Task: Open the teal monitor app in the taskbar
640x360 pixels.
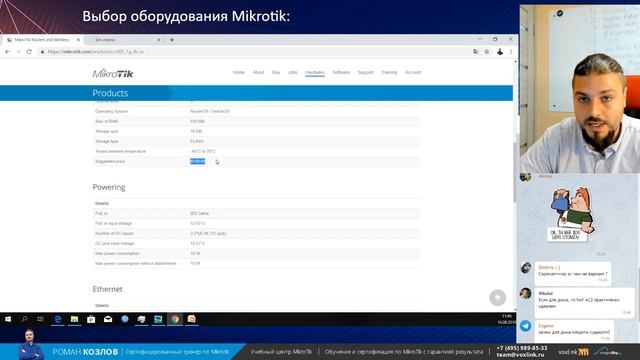Action: click(x=158, y=319)
